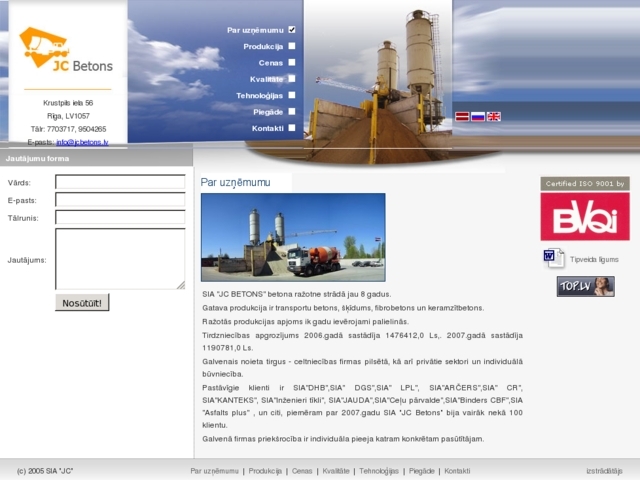Focus the Jautājums text area
The height and width of the screenshot is (480, 640).
(120, 258)
